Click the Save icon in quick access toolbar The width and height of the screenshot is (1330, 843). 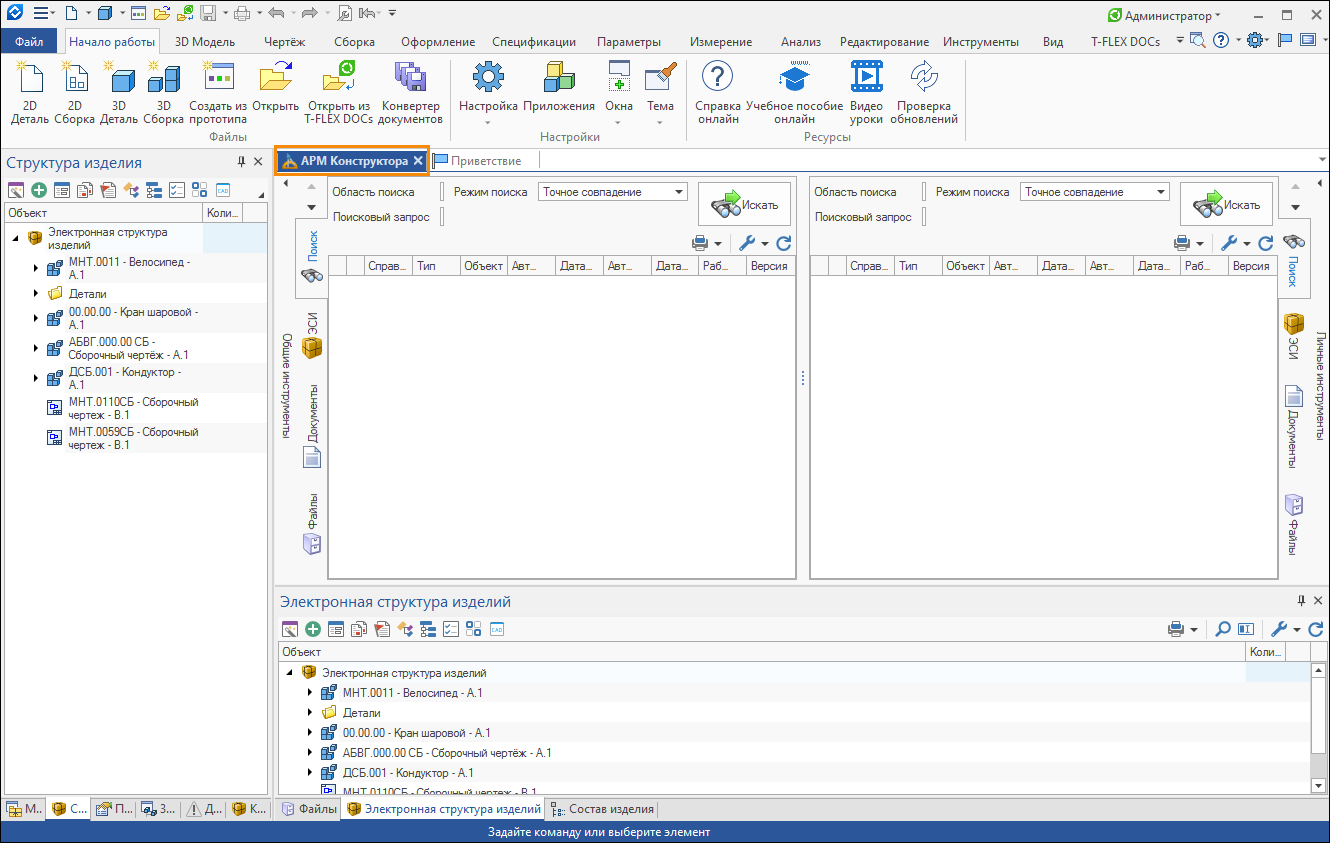pos(208,14)
